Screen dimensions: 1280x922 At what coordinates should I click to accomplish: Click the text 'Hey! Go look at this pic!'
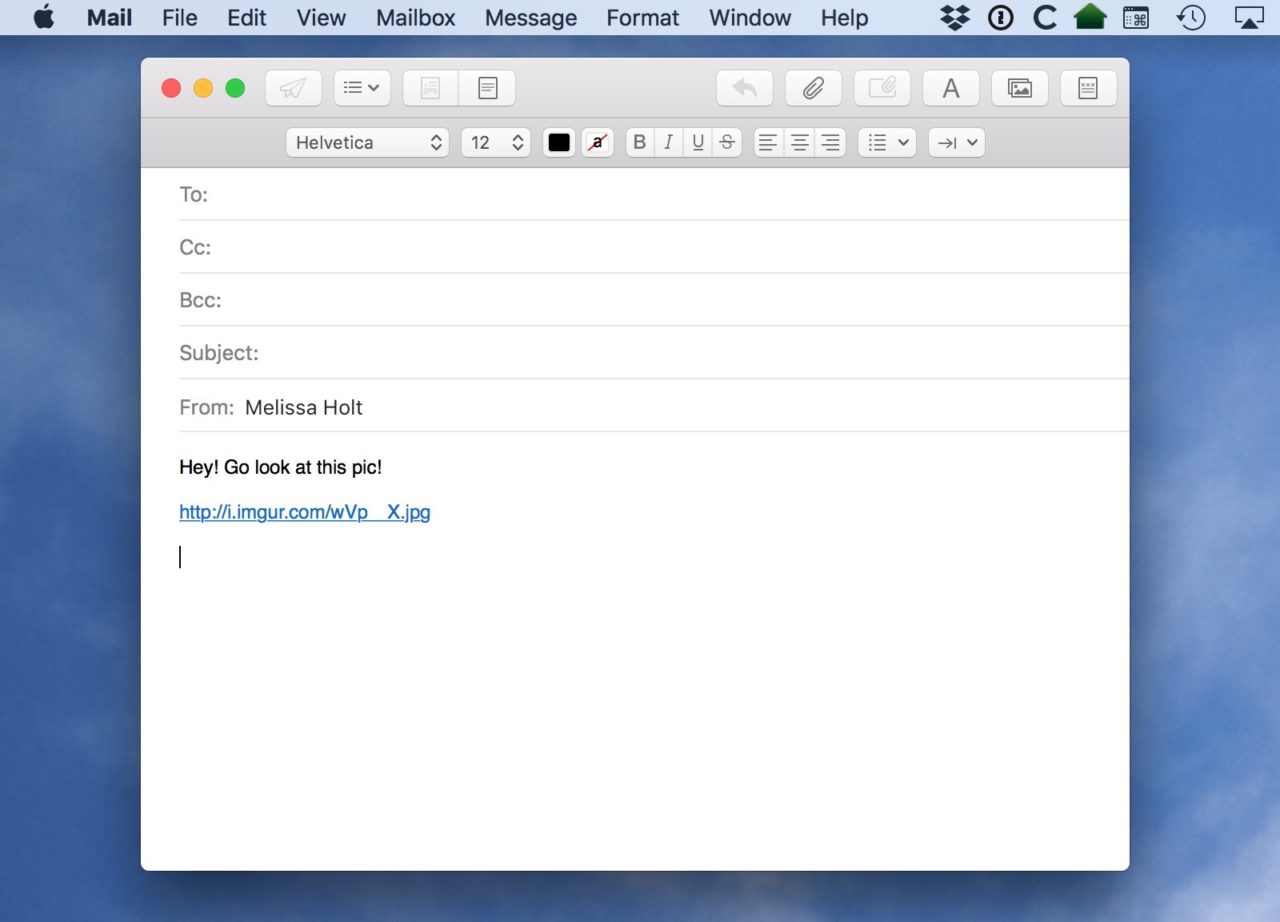tap(281, 467)
